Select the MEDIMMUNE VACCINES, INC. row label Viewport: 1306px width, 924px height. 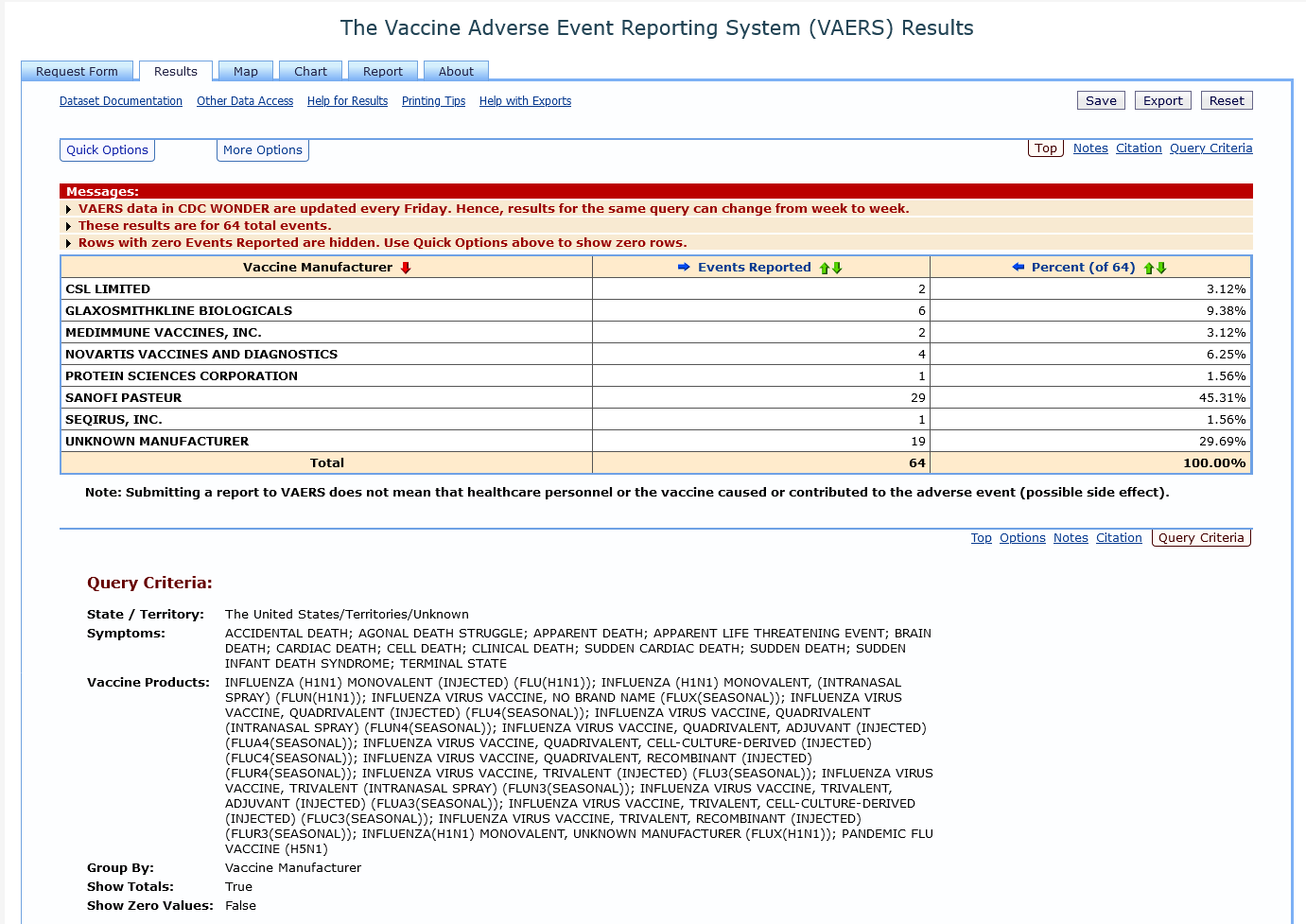point(164,333)
